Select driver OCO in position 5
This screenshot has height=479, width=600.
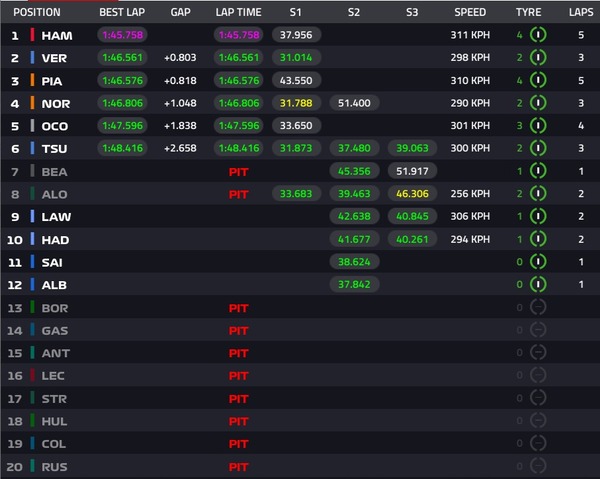click(55, 126)
